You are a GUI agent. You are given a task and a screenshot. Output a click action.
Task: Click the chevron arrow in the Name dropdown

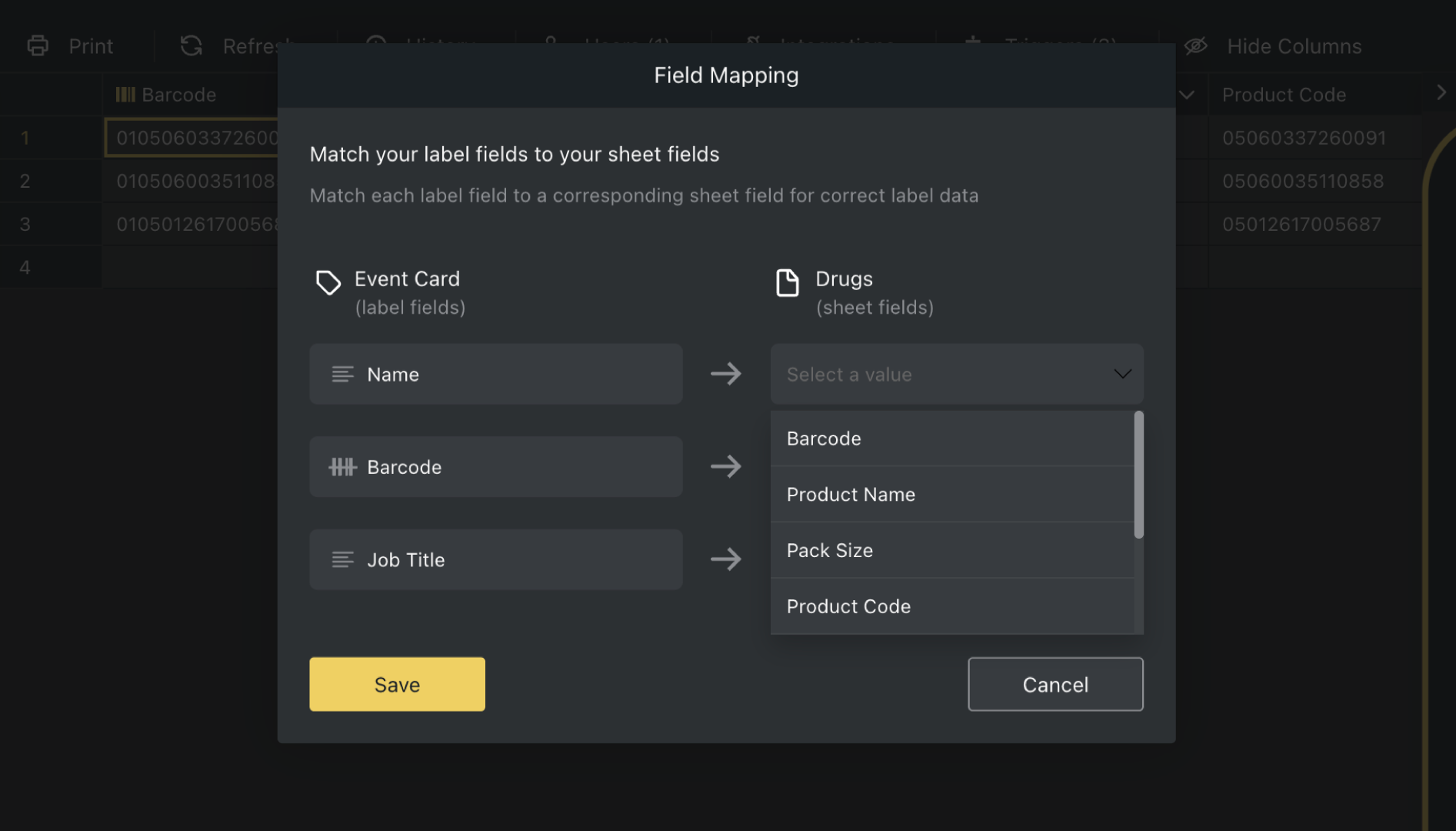click(x=1122, y=374)
